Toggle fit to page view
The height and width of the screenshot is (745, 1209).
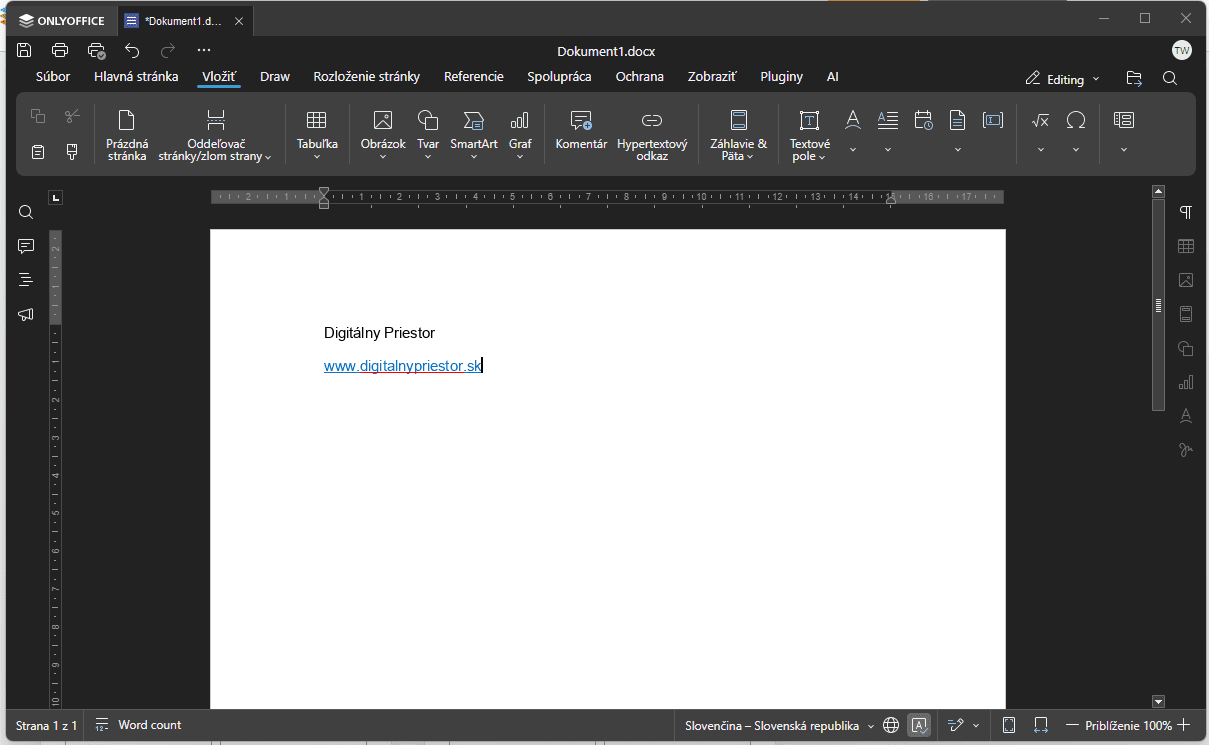tap(1009, 725)
